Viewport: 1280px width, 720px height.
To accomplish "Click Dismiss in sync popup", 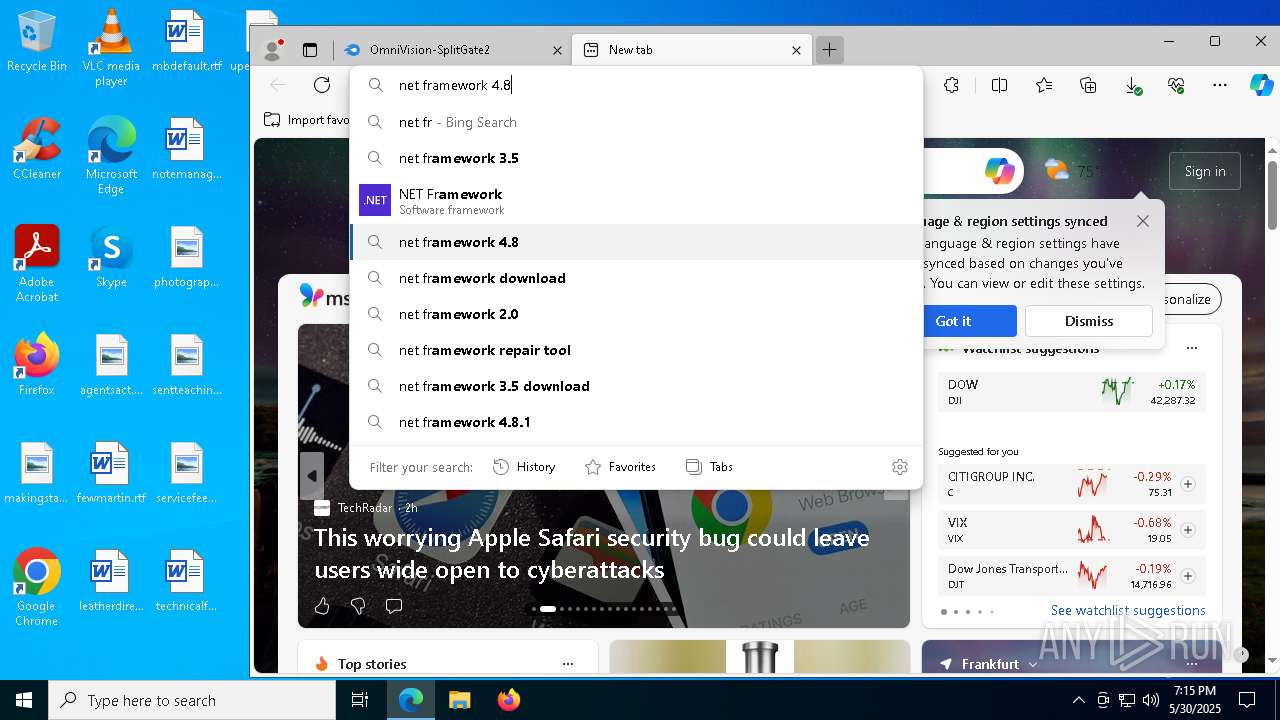I will point(1089,321).
